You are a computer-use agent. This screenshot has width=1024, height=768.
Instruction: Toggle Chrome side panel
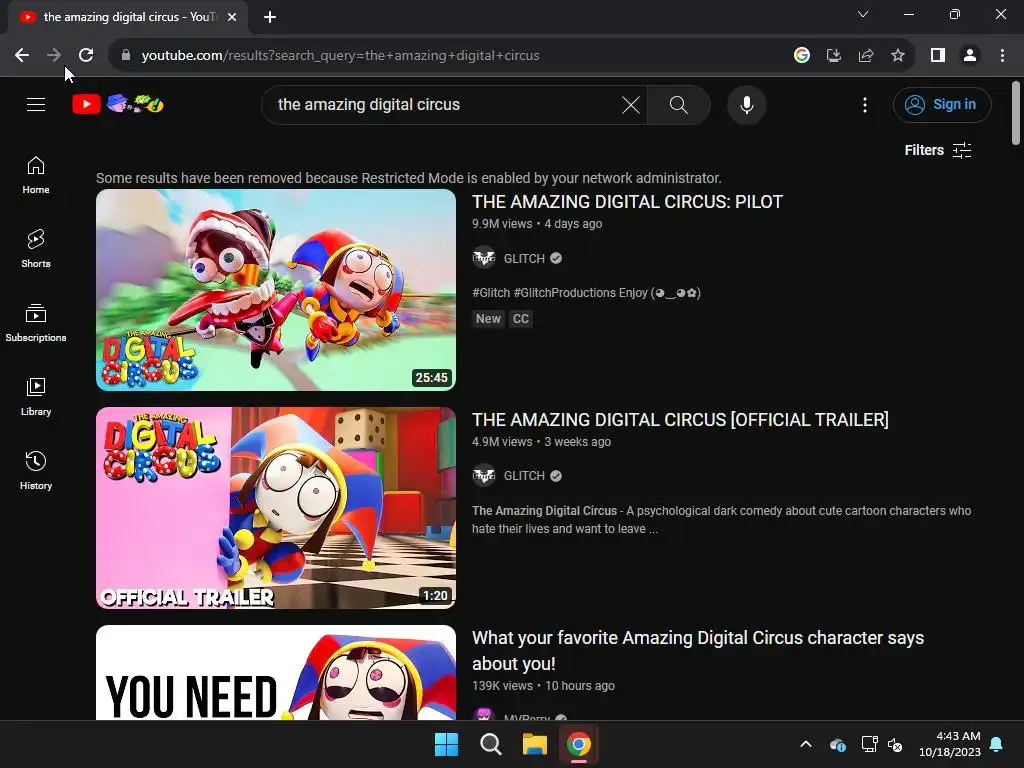click(x=938, y=56)
